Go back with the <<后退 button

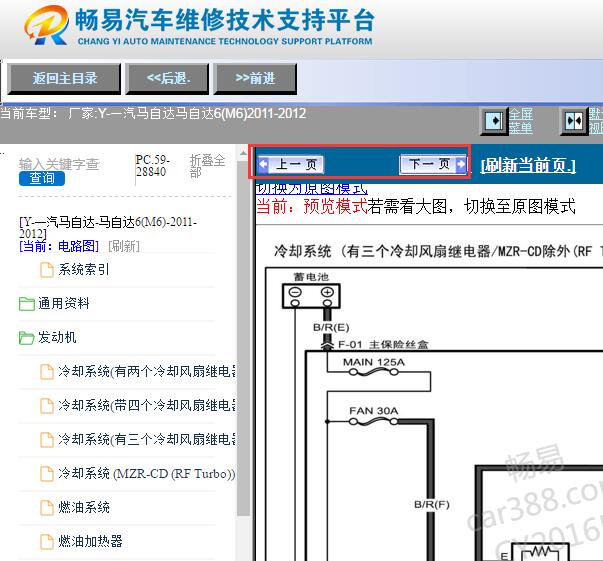click(x=167, y=78)
